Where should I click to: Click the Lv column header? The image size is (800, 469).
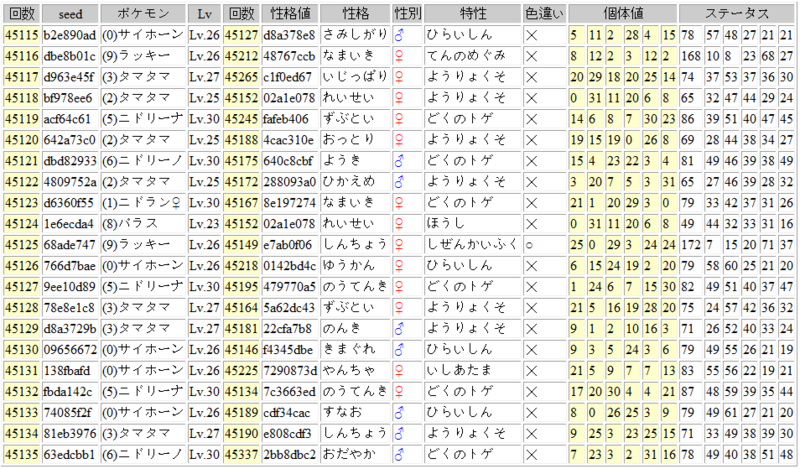coord(204,14)
